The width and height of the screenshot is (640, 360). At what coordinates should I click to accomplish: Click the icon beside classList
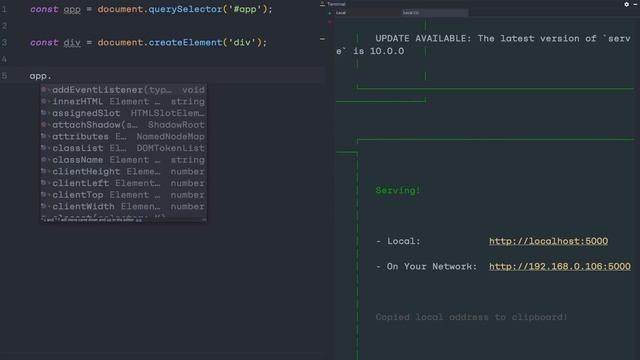tap(44, 148)
